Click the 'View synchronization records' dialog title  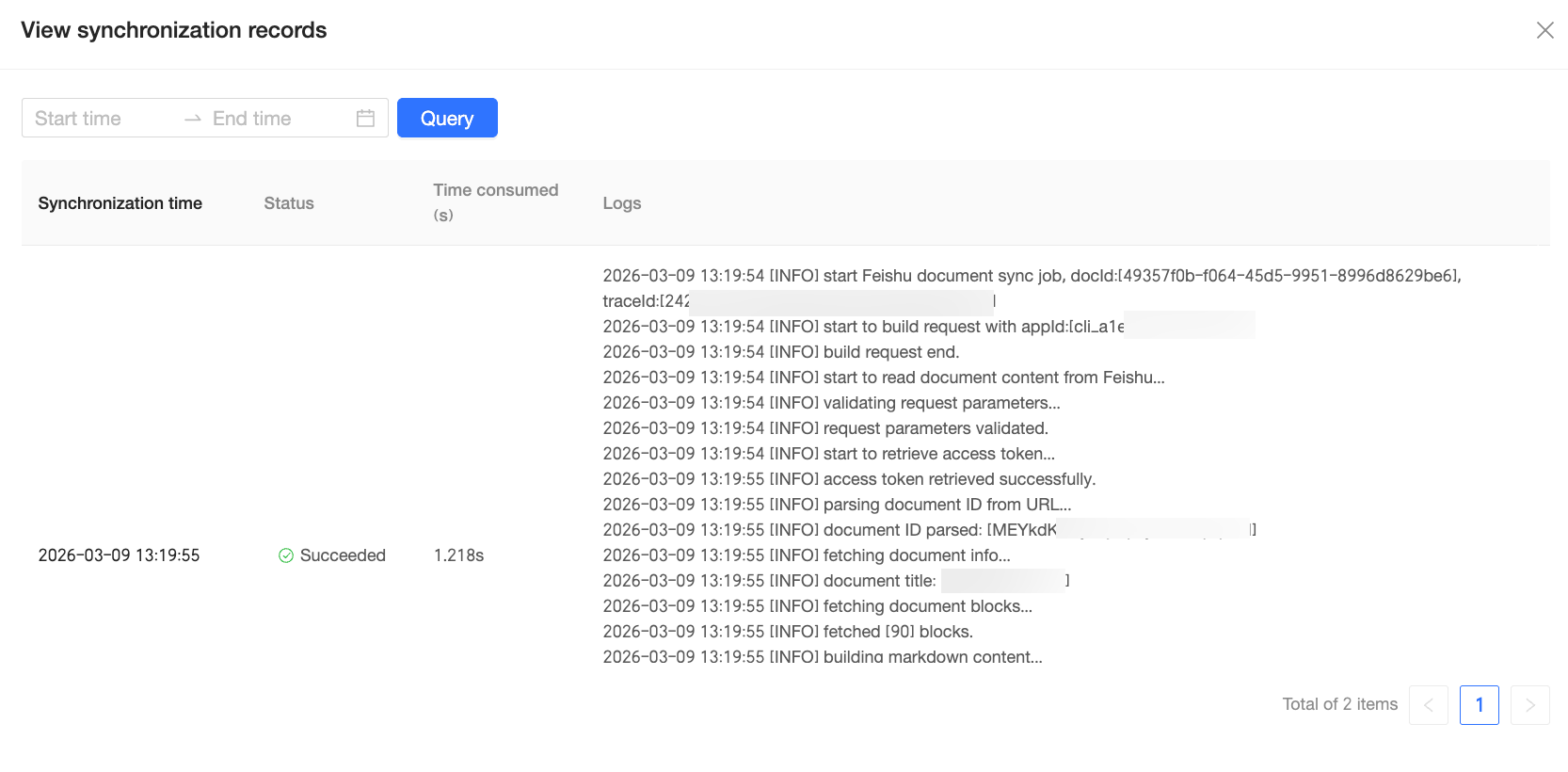coord(174,30)
